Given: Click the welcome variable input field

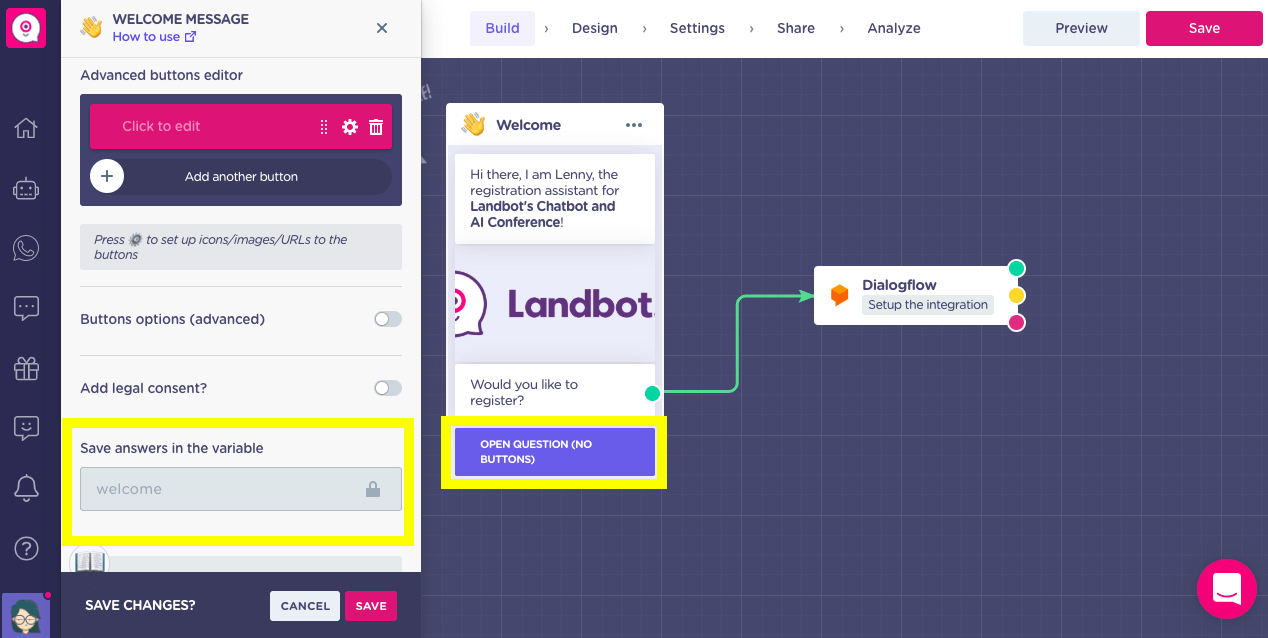Looking at the screenshot, I should pyautogui.click(x=241, y=489).
